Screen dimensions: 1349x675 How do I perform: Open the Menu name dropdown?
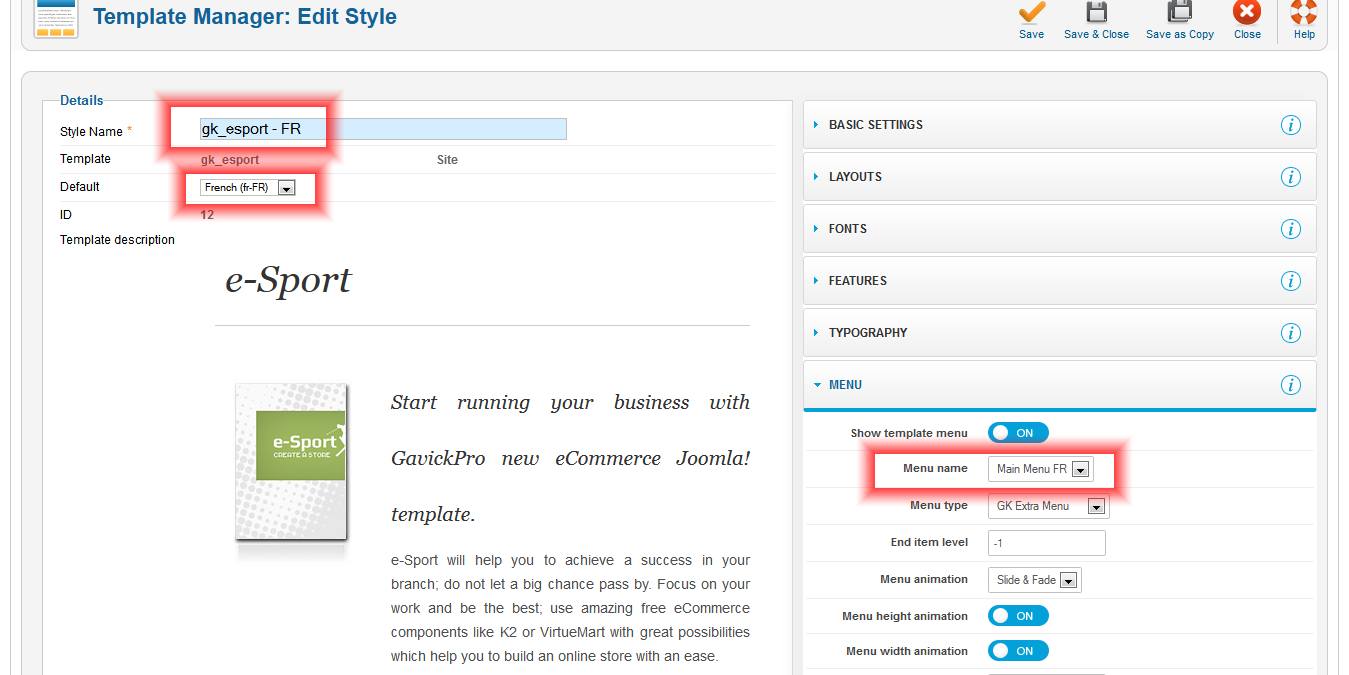1041,469
